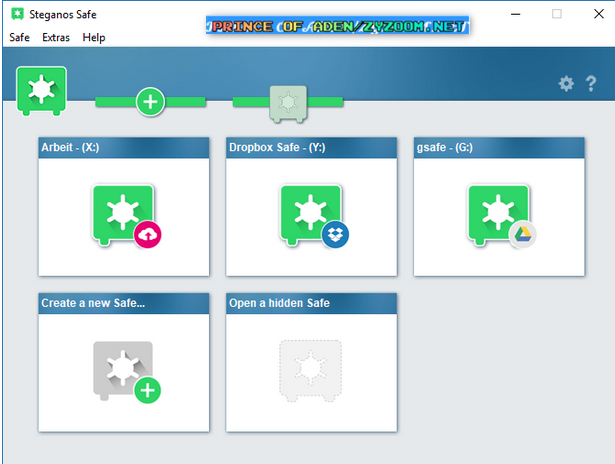The width and height of the screenshot is (615, 464).
Task: Click the 'Create a new Safe...' title
Action: coord(93,303)
